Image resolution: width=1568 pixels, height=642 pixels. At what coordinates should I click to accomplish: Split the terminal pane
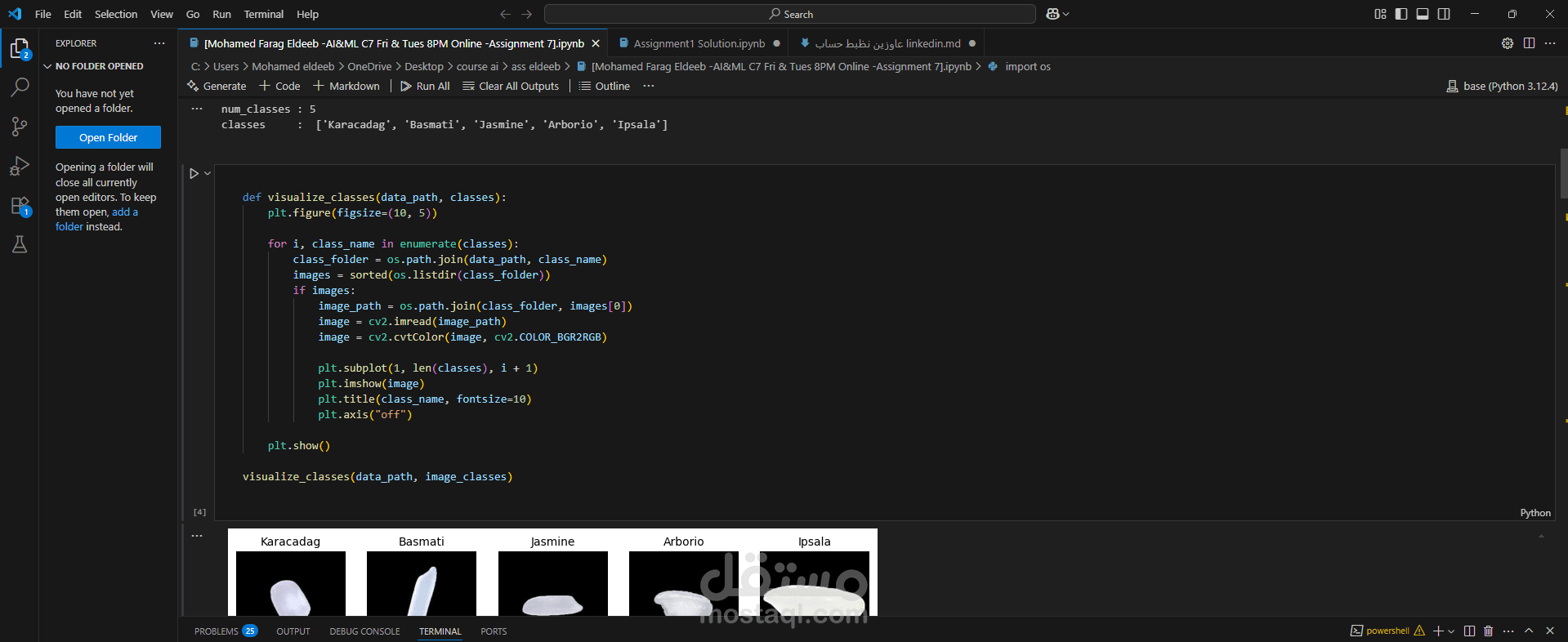coord(1469,631)
